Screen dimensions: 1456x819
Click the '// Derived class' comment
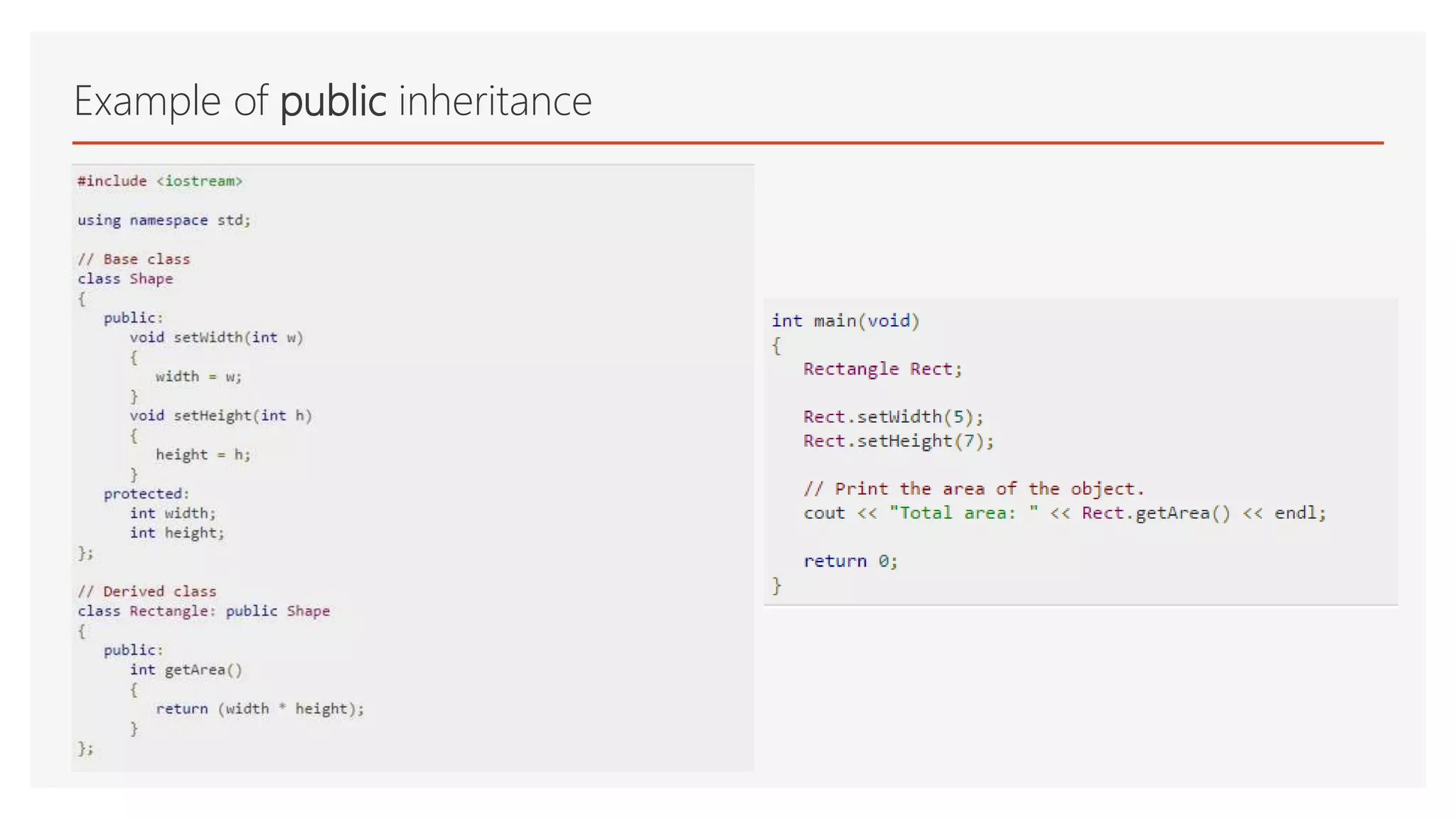[146, 591]
